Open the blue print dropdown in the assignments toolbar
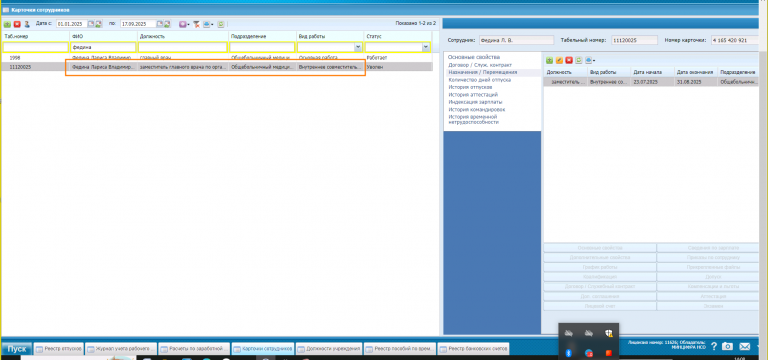The height and width of the screenshot is (360, 768). tap(590, 60)
